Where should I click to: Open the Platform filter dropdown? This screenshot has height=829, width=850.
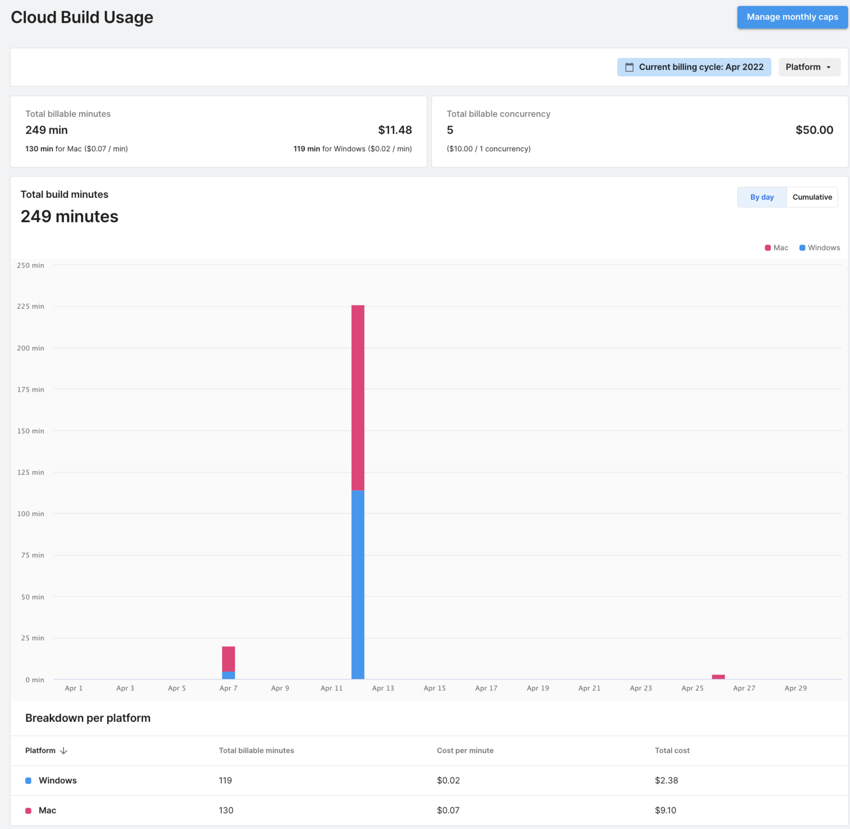[x=808, y=66]
